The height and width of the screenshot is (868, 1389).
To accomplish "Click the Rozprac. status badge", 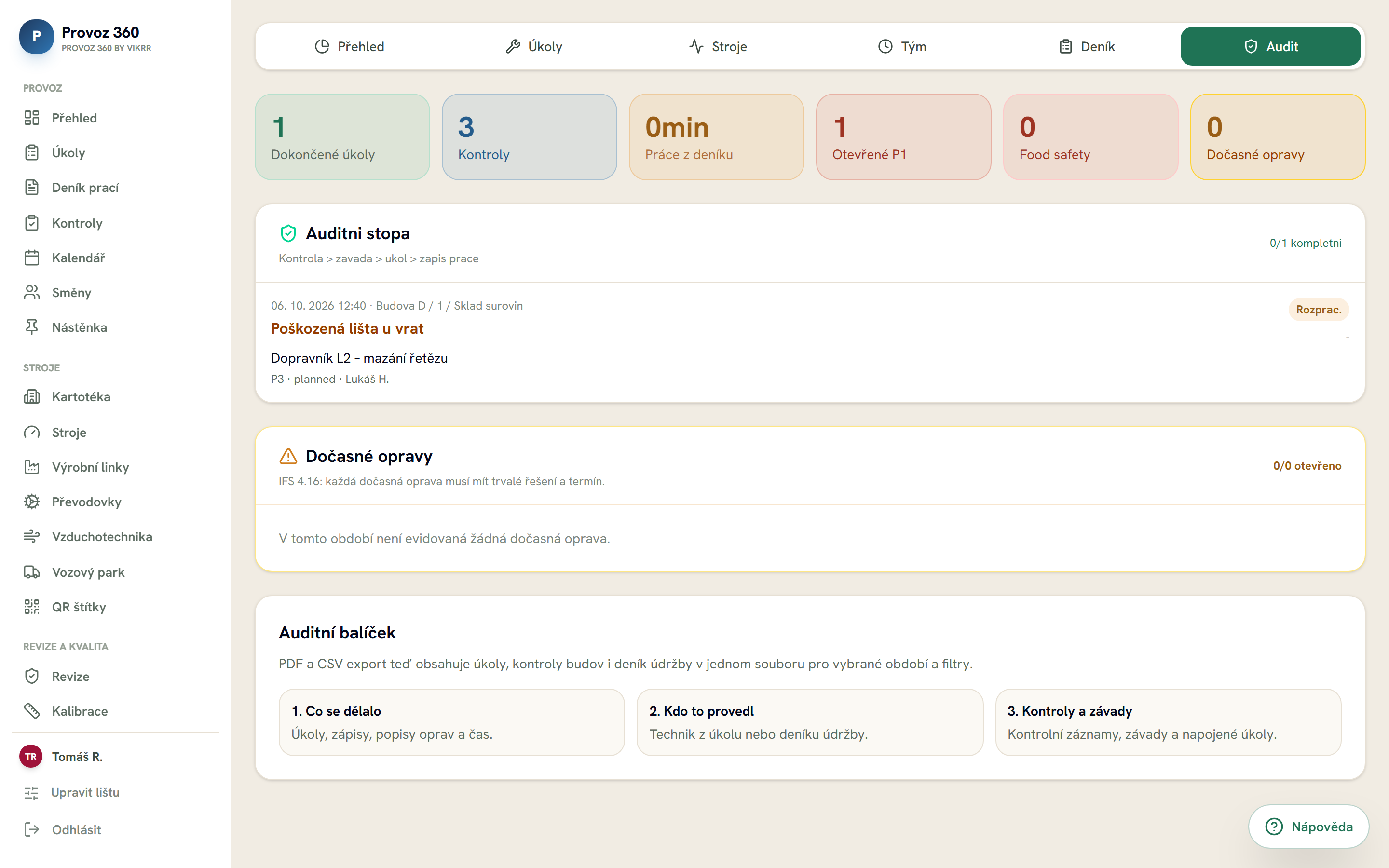I will [x=1319, y=310].
